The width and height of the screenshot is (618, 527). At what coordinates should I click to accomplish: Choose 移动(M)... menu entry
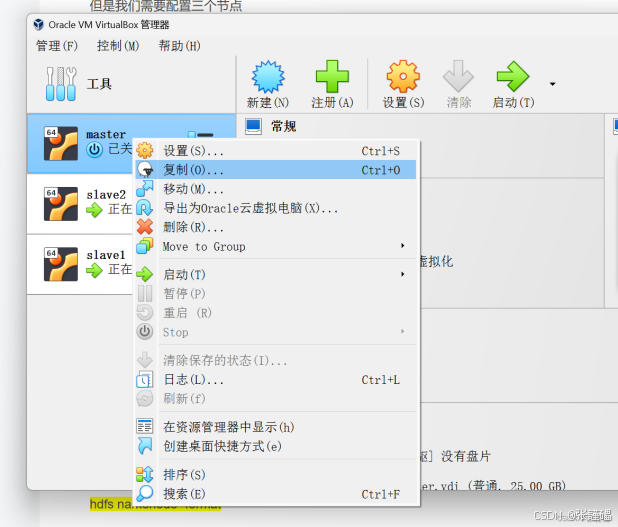(275, 188)
